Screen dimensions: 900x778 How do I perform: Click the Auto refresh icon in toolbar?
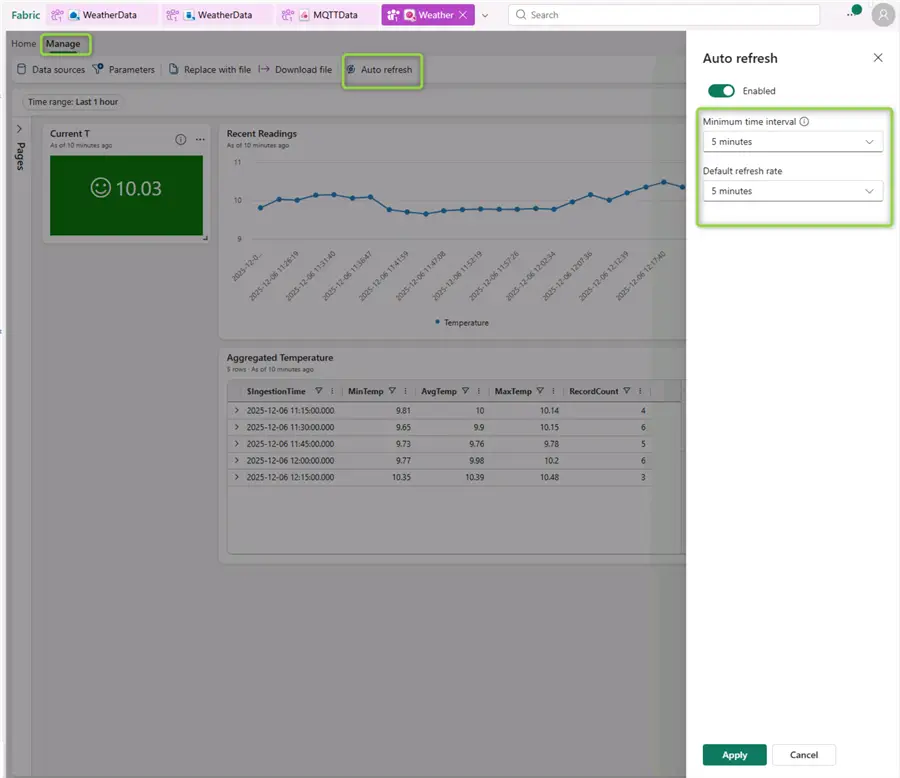[351, 69]
